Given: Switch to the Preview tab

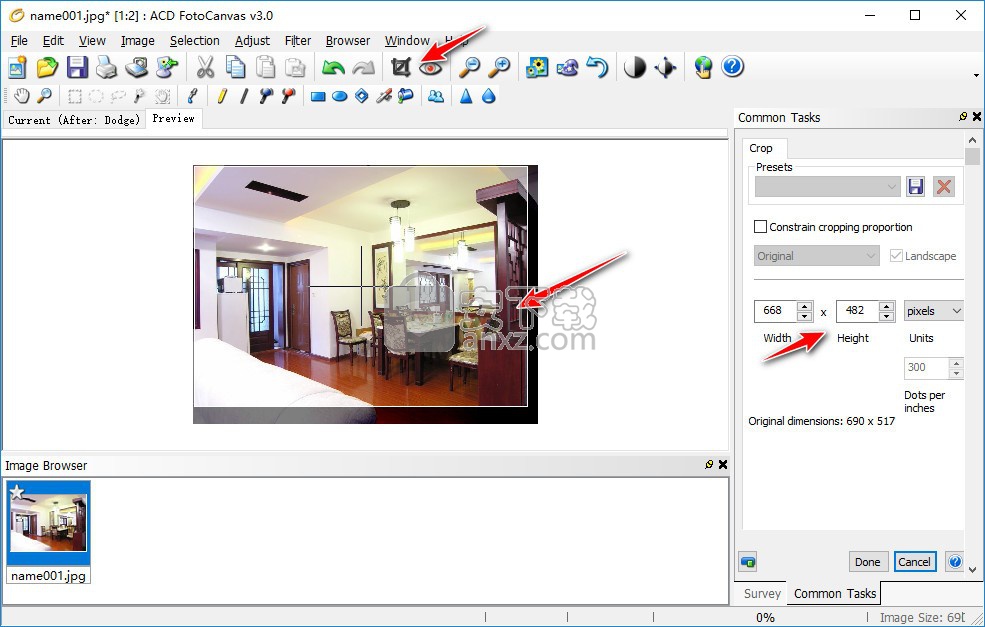Looking at the screenshot, I should [x=173, y=118].
